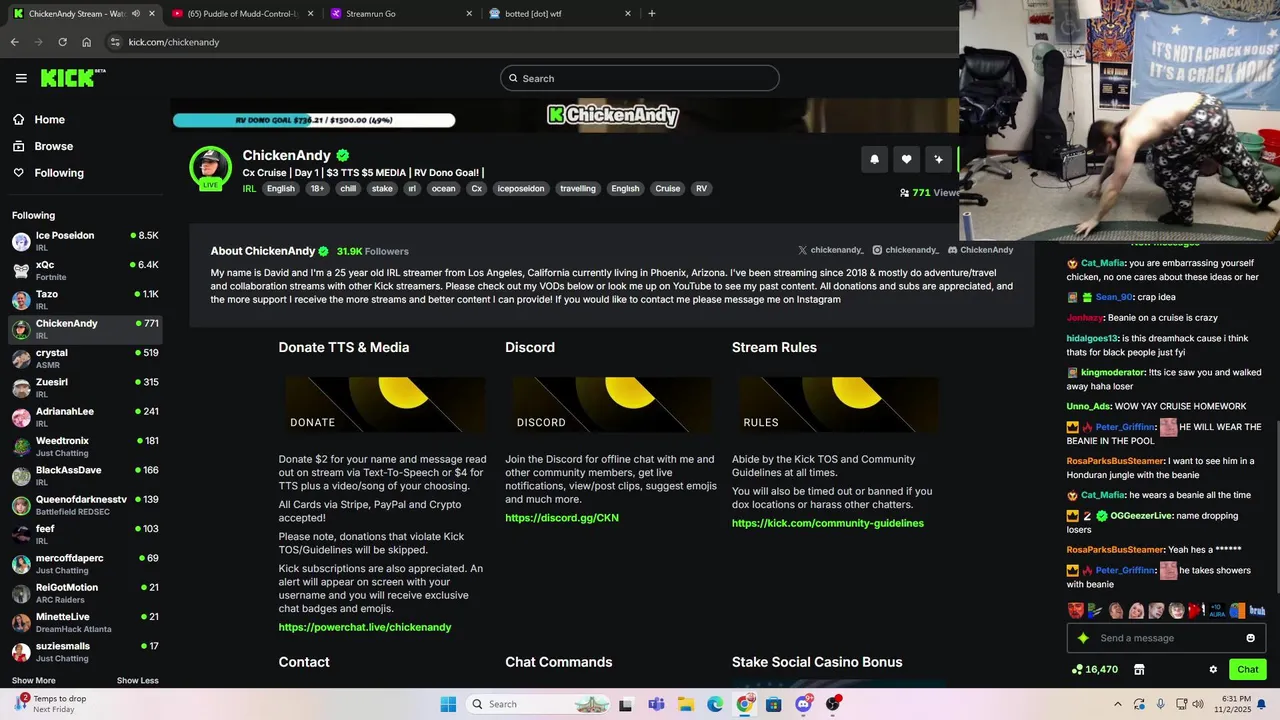Screen dimensions: 1280x720
Task: Open xQc's channel from Following list
Action: pos(85,270)
